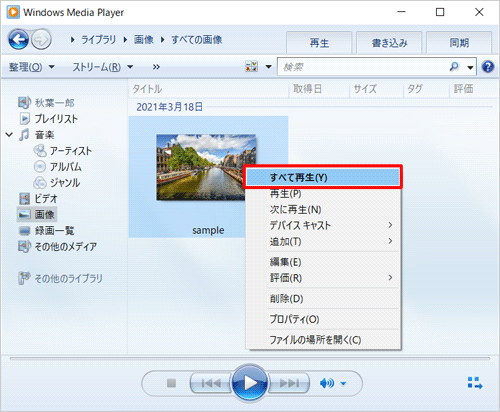Screen dimensions: 500x412
Task: Go back with the blue back arrow
Action: click(x=18, y=39)
